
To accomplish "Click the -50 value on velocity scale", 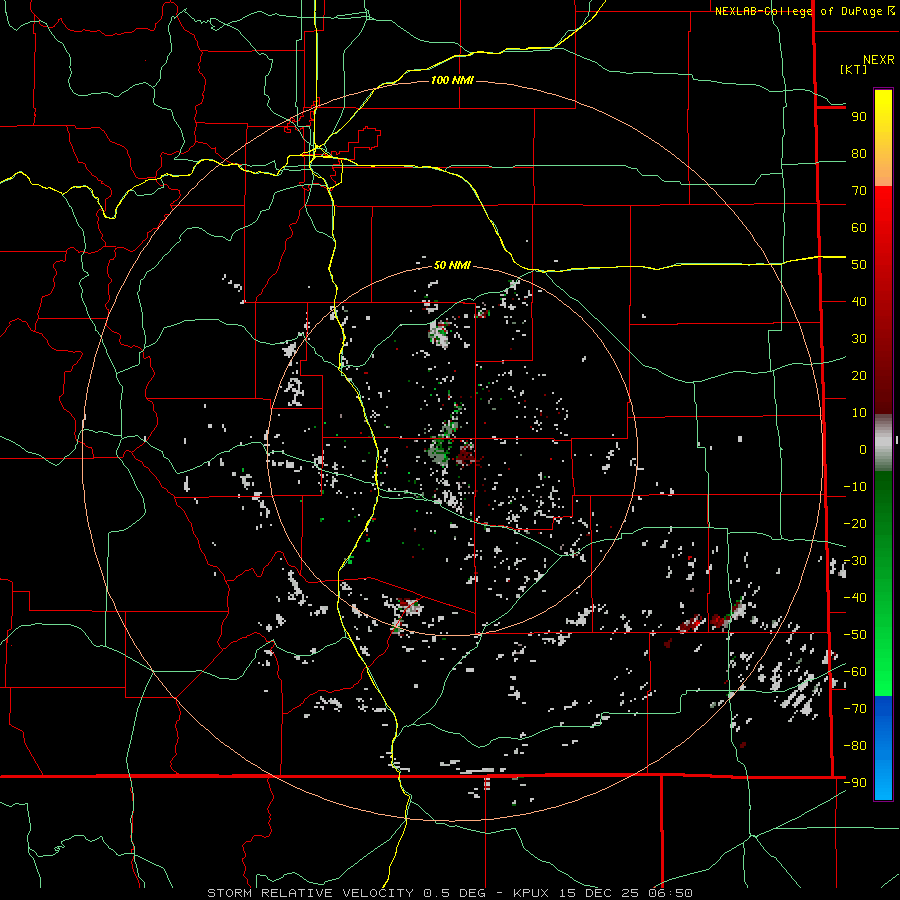I will click(x=855, y=635).
